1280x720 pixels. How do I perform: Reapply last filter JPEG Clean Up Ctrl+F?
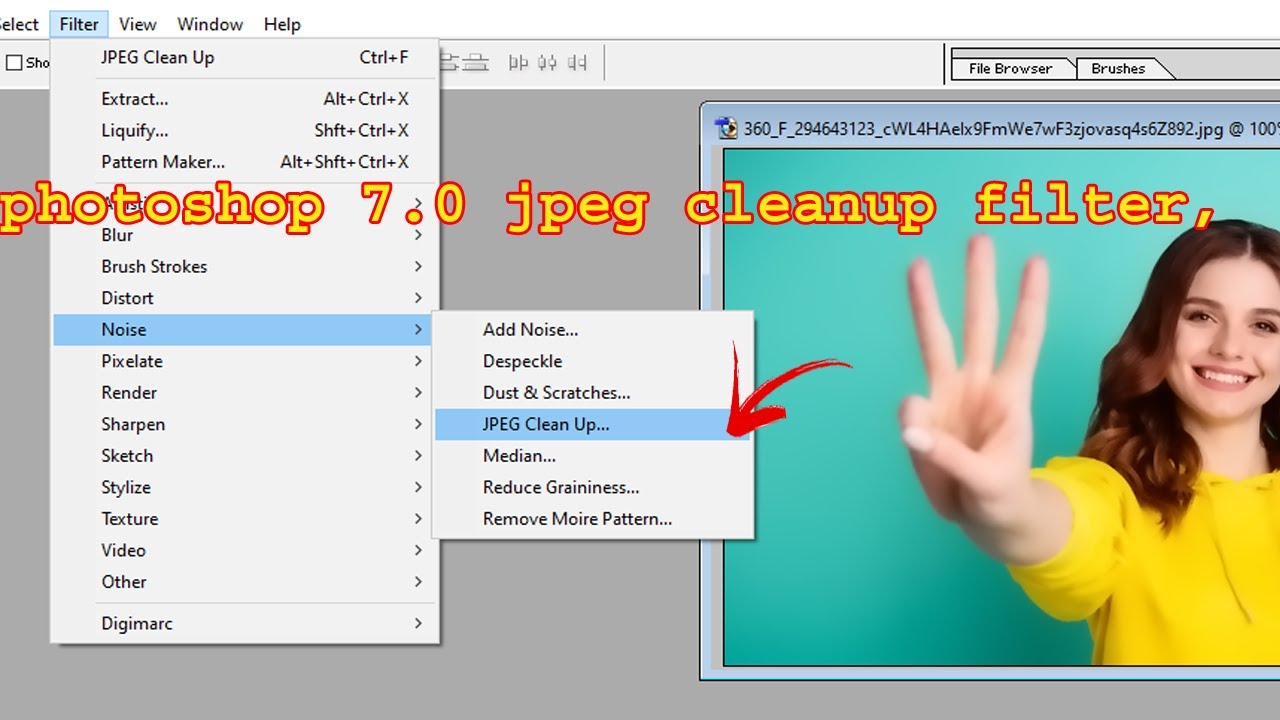coord(245,57)
